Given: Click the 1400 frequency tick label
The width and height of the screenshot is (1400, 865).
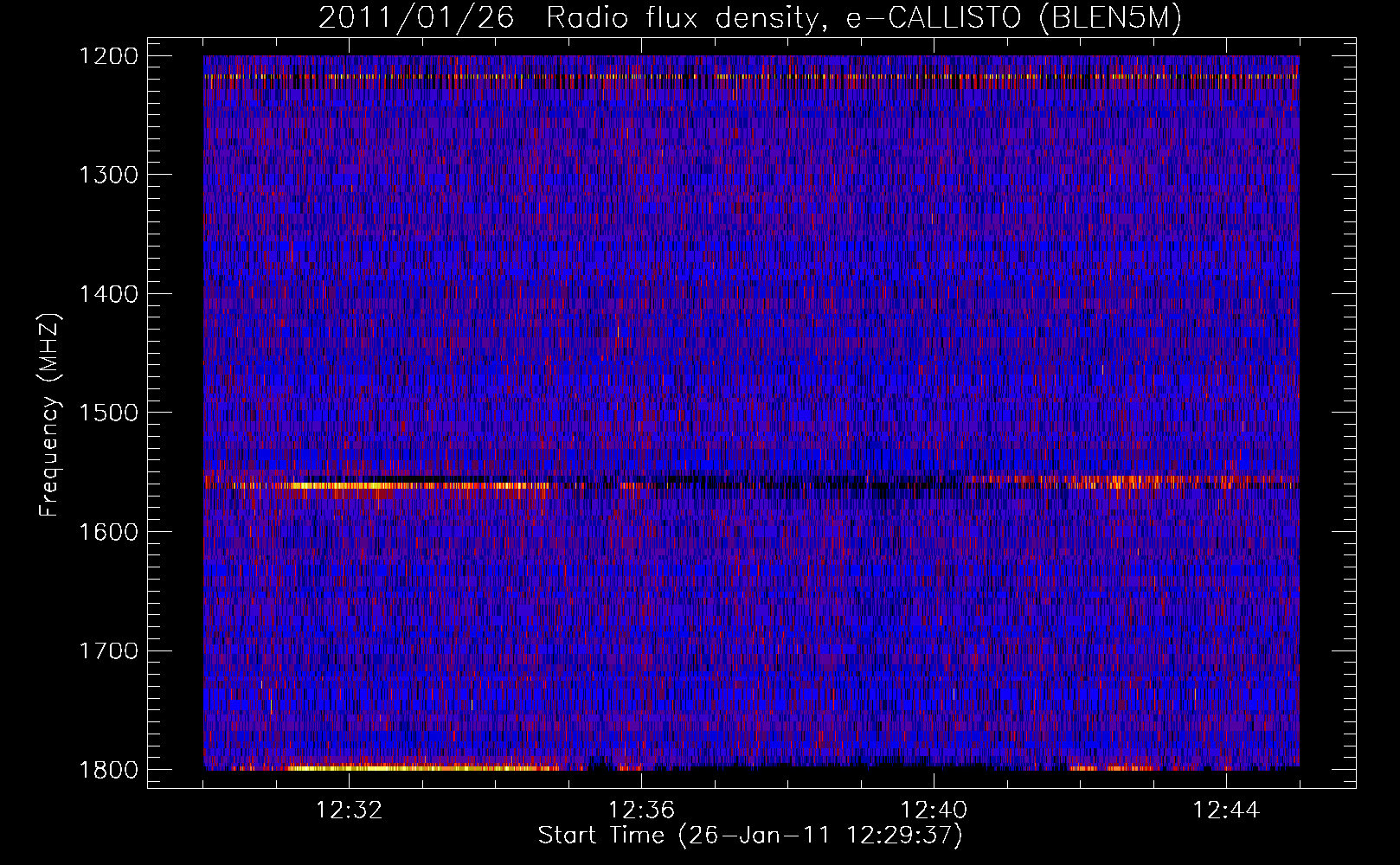Looking at the screenshot, I should click(108, 294).
